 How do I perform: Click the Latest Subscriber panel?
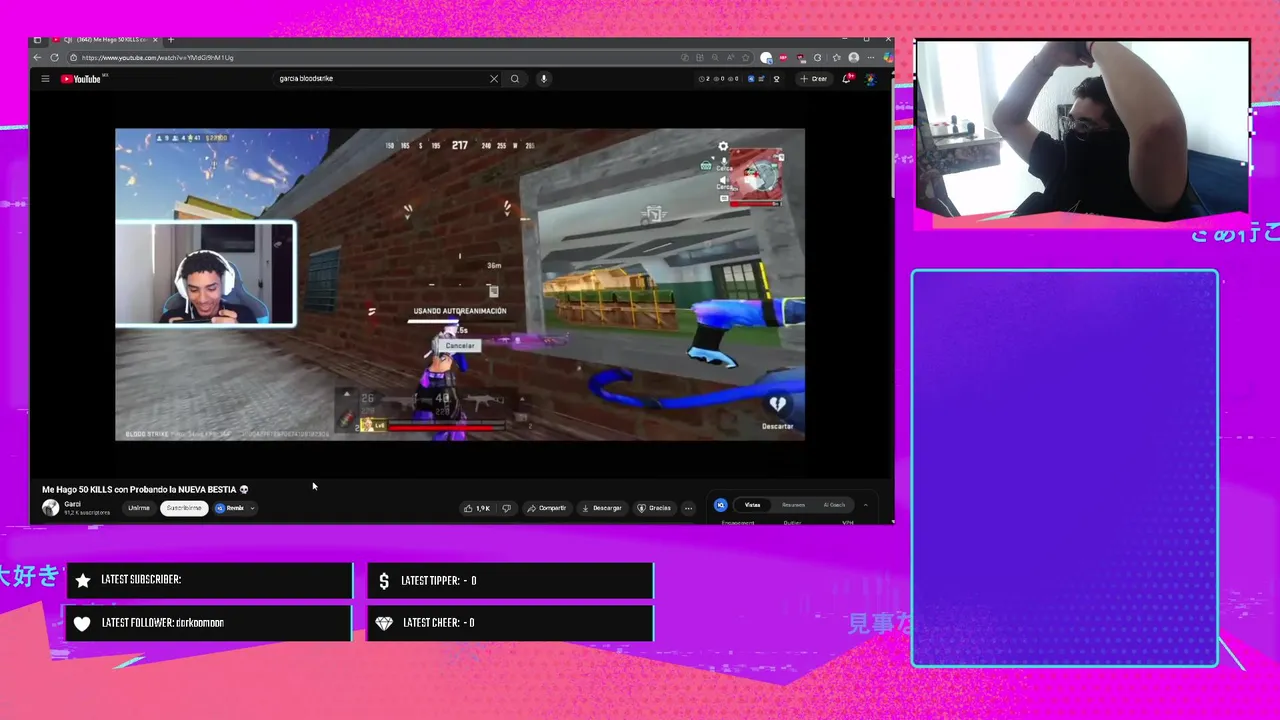tap(209, 580)
